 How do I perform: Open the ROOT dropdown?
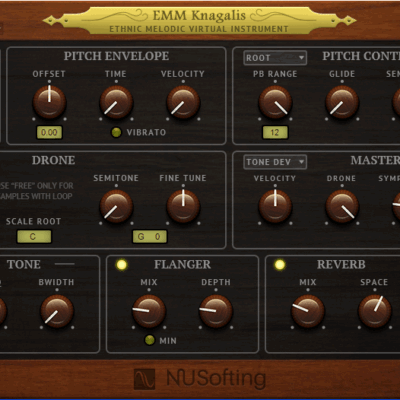[275, 58]
